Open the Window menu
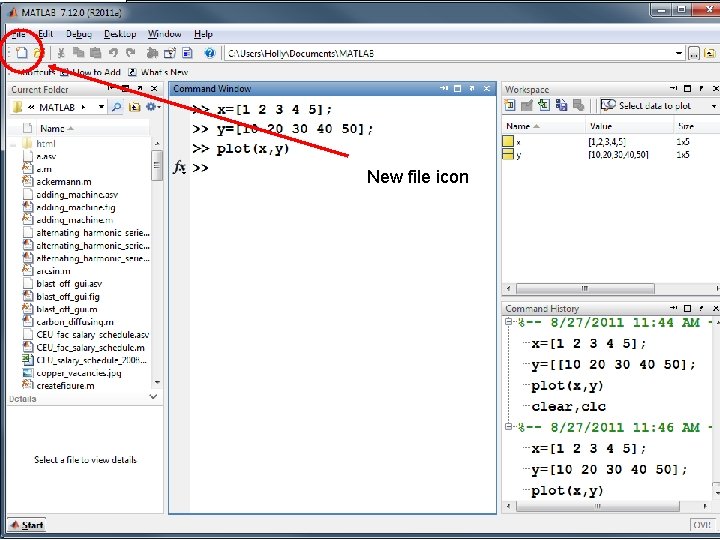This screenshot has width=720, height=540. (x=164, y=34)
